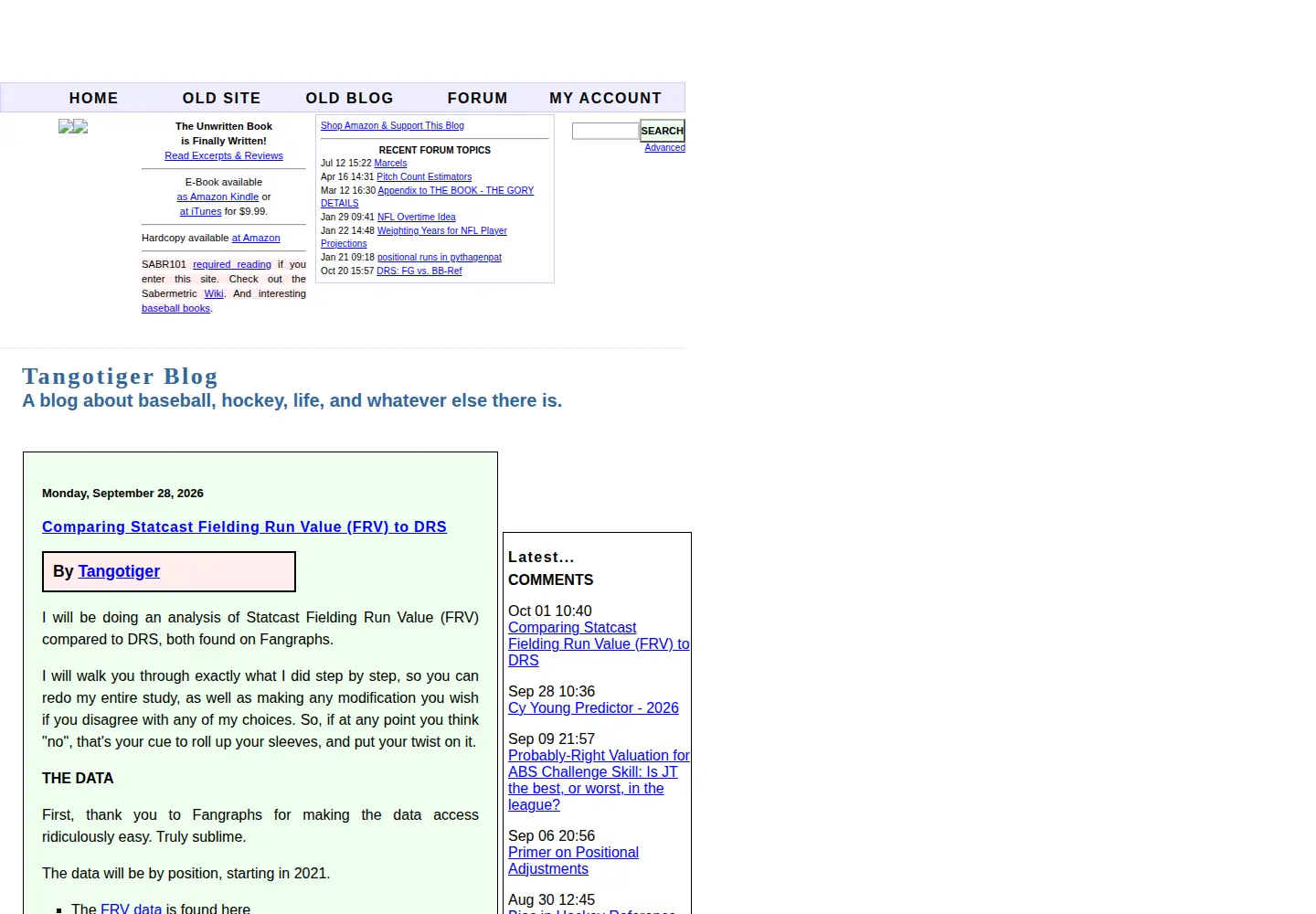This screenshot has height=914, width=1316.
Task: Open 'DRS: FG vs. BB-Ref' forum topic
Action: coord(419,271)
